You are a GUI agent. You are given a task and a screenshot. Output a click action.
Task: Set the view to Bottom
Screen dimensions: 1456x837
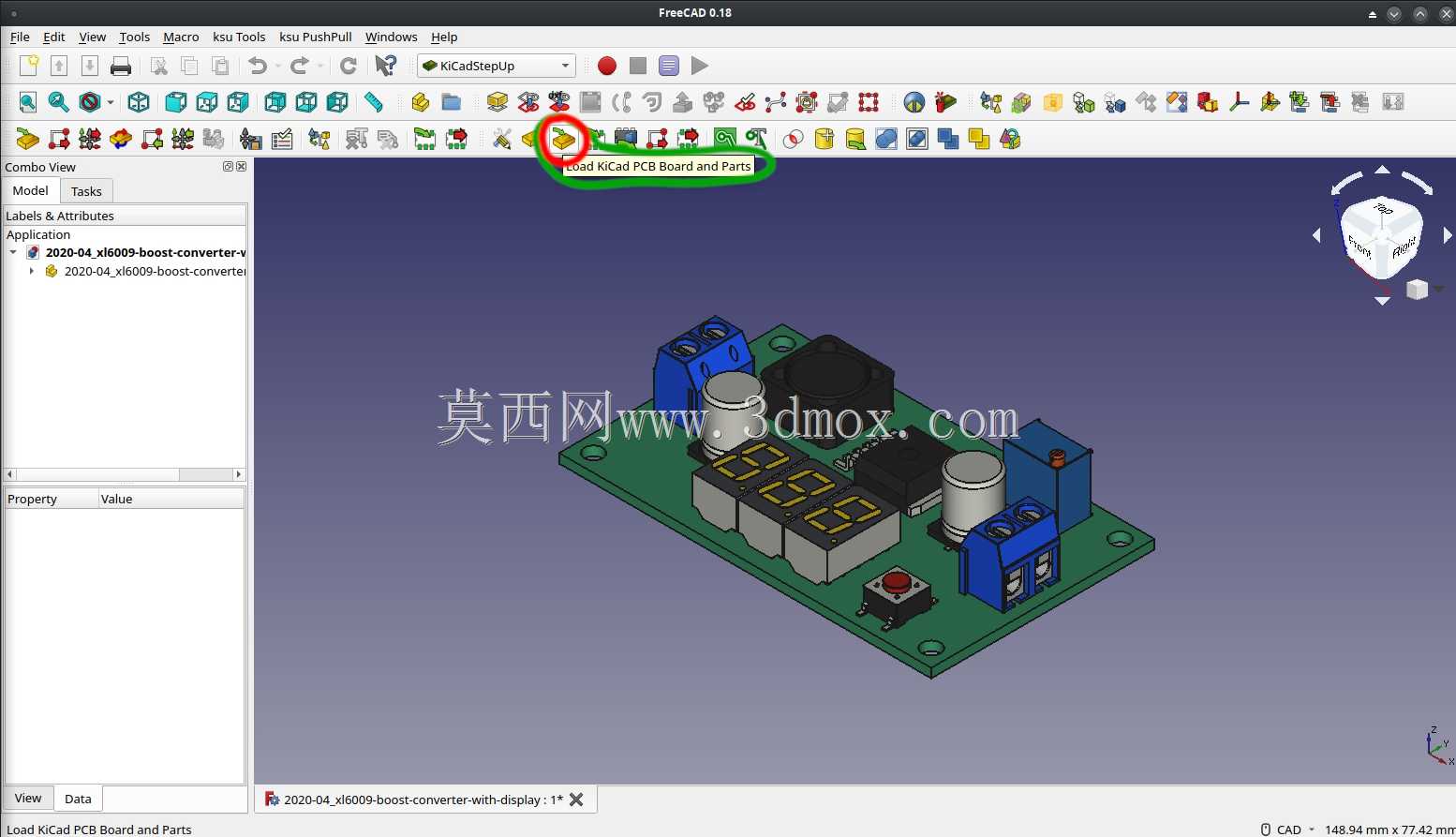coord(306,102)
